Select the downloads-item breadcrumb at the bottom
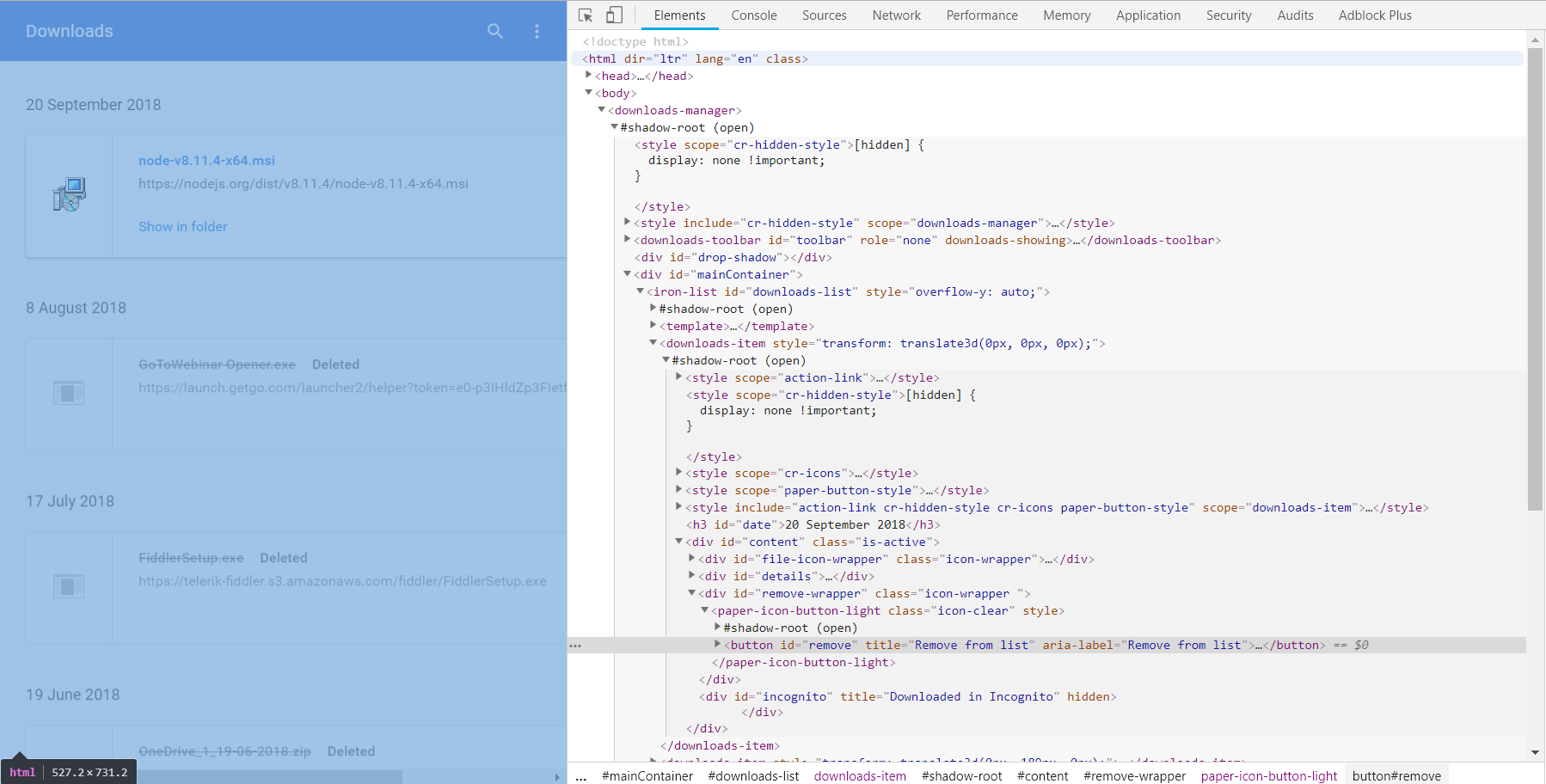 859,775
